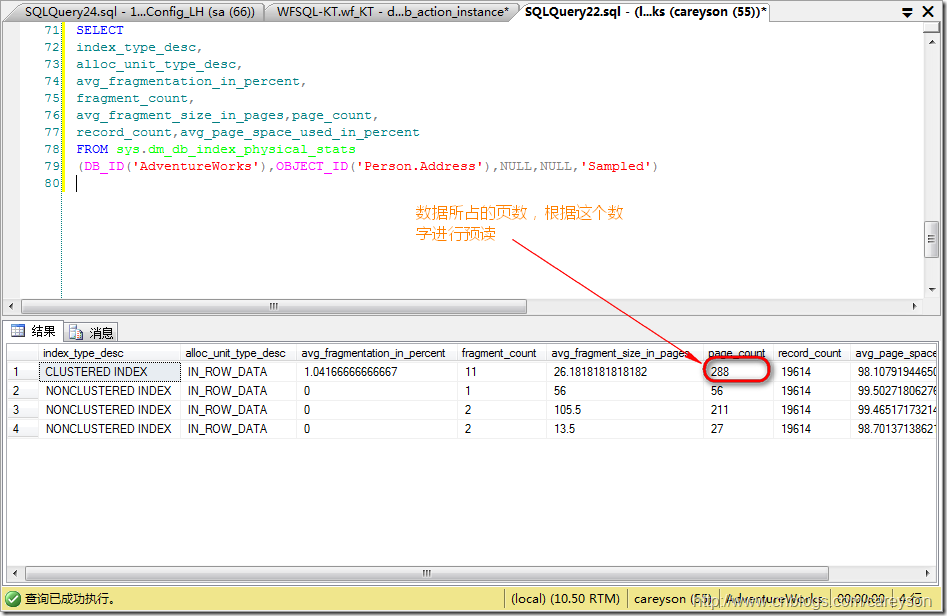Click the editor horizontal scrollbar thumb
This screenshot has width=947, height=616.
(274, 306)
